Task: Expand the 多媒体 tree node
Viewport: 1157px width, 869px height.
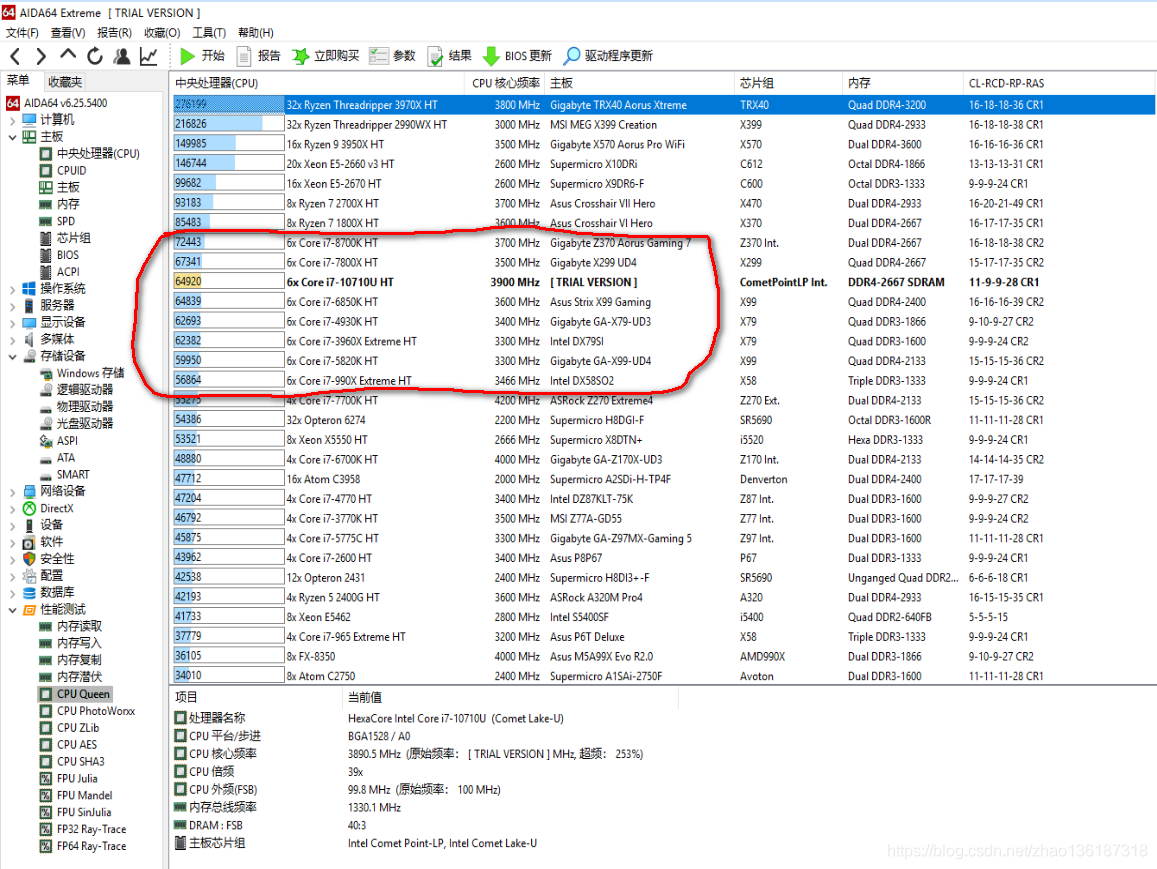Action: pyautogui.click(x=13, y=340)
